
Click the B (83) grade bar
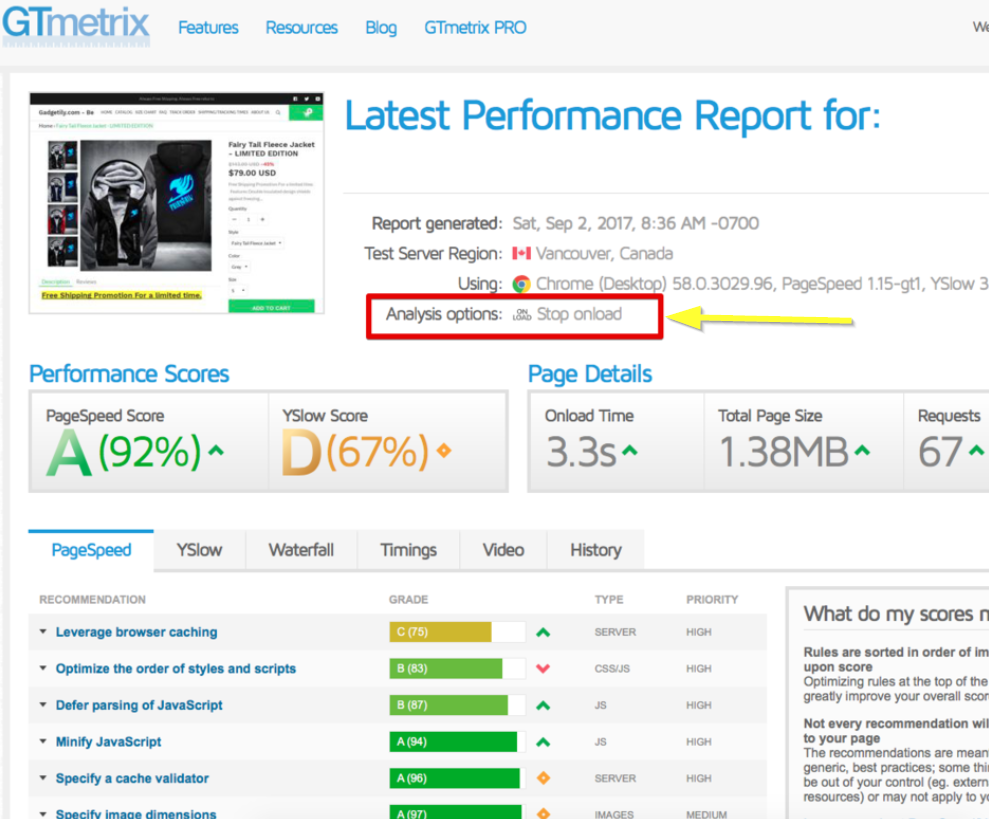pos(457,669)
